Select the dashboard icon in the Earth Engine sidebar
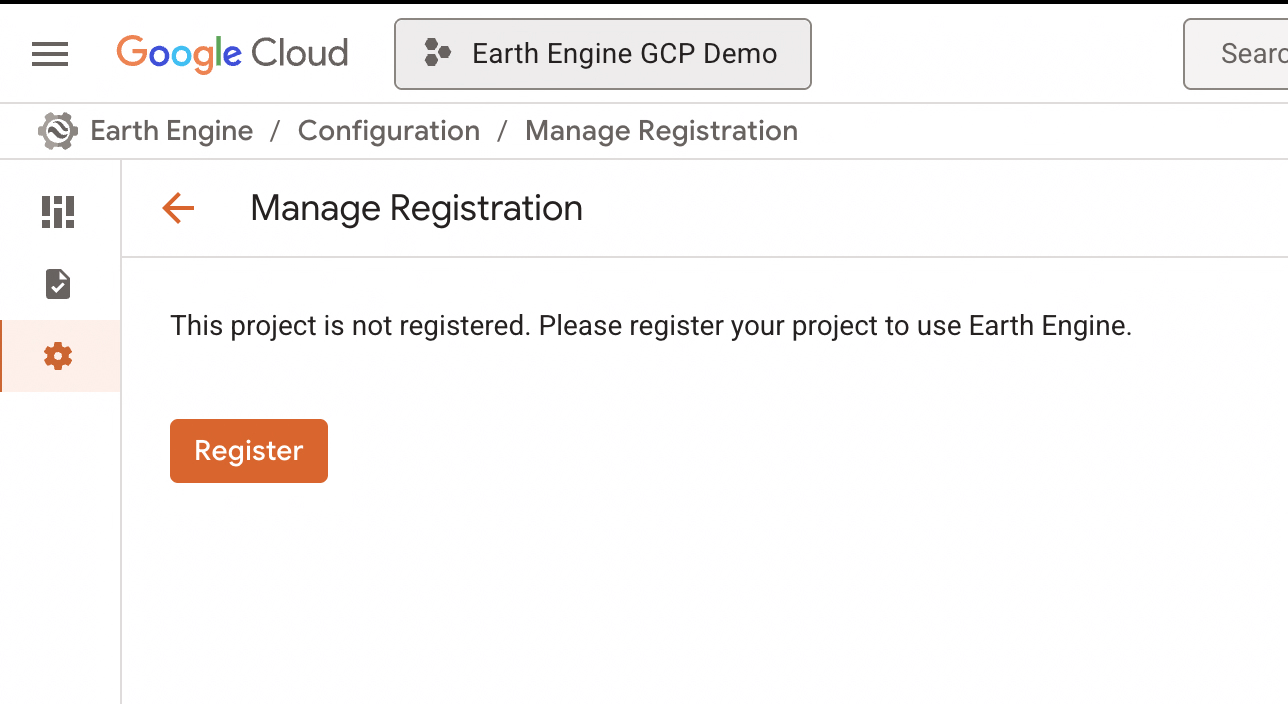Screen dimensions: 1288x704 [x=57, y=212]
